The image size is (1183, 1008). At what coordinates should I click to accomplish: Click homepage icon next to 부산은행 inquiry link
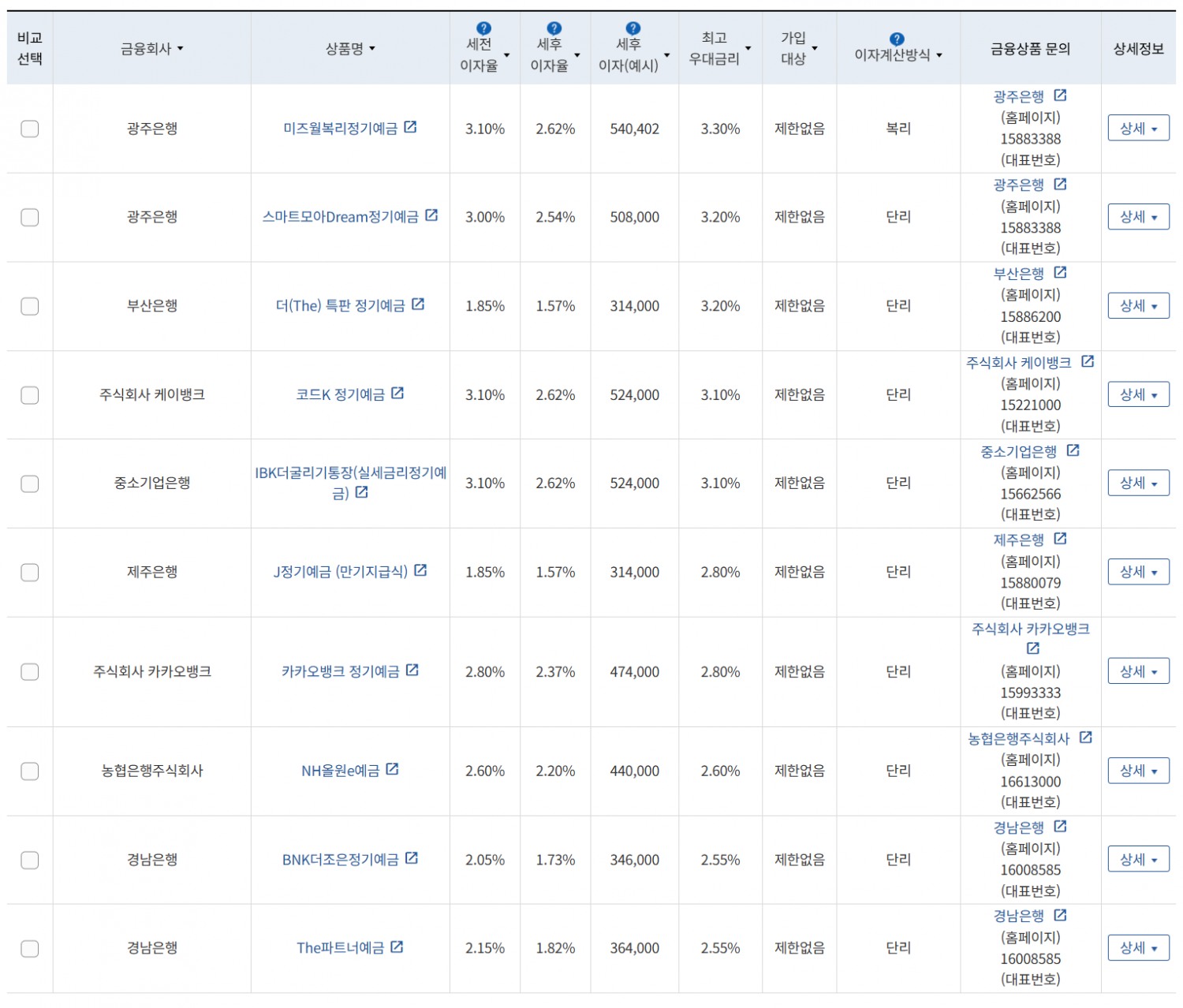(1060, 272)
